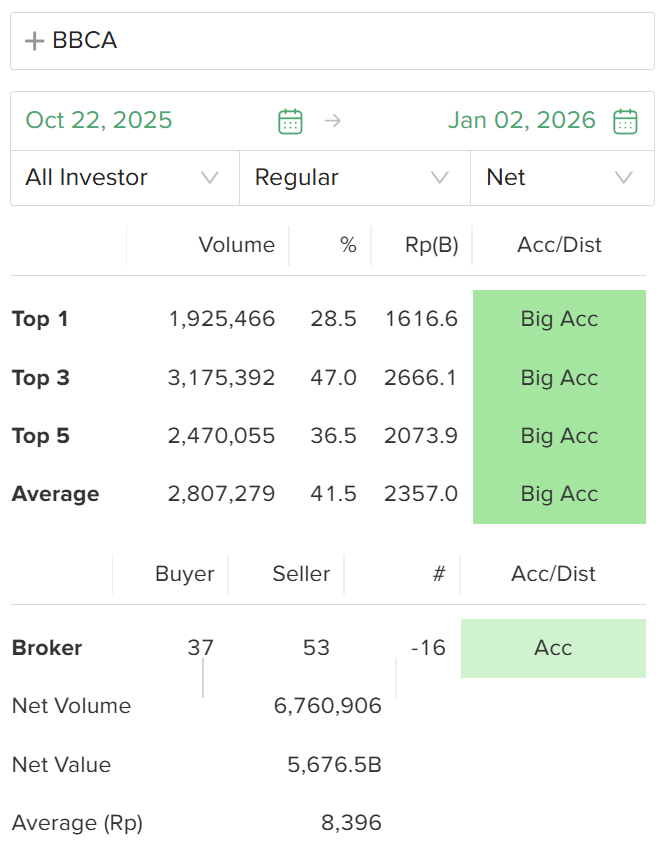Viewport: 664px width, 851px height.
Task: Select the Jan 02, 2026 end date
Action: tap(521, 121)
